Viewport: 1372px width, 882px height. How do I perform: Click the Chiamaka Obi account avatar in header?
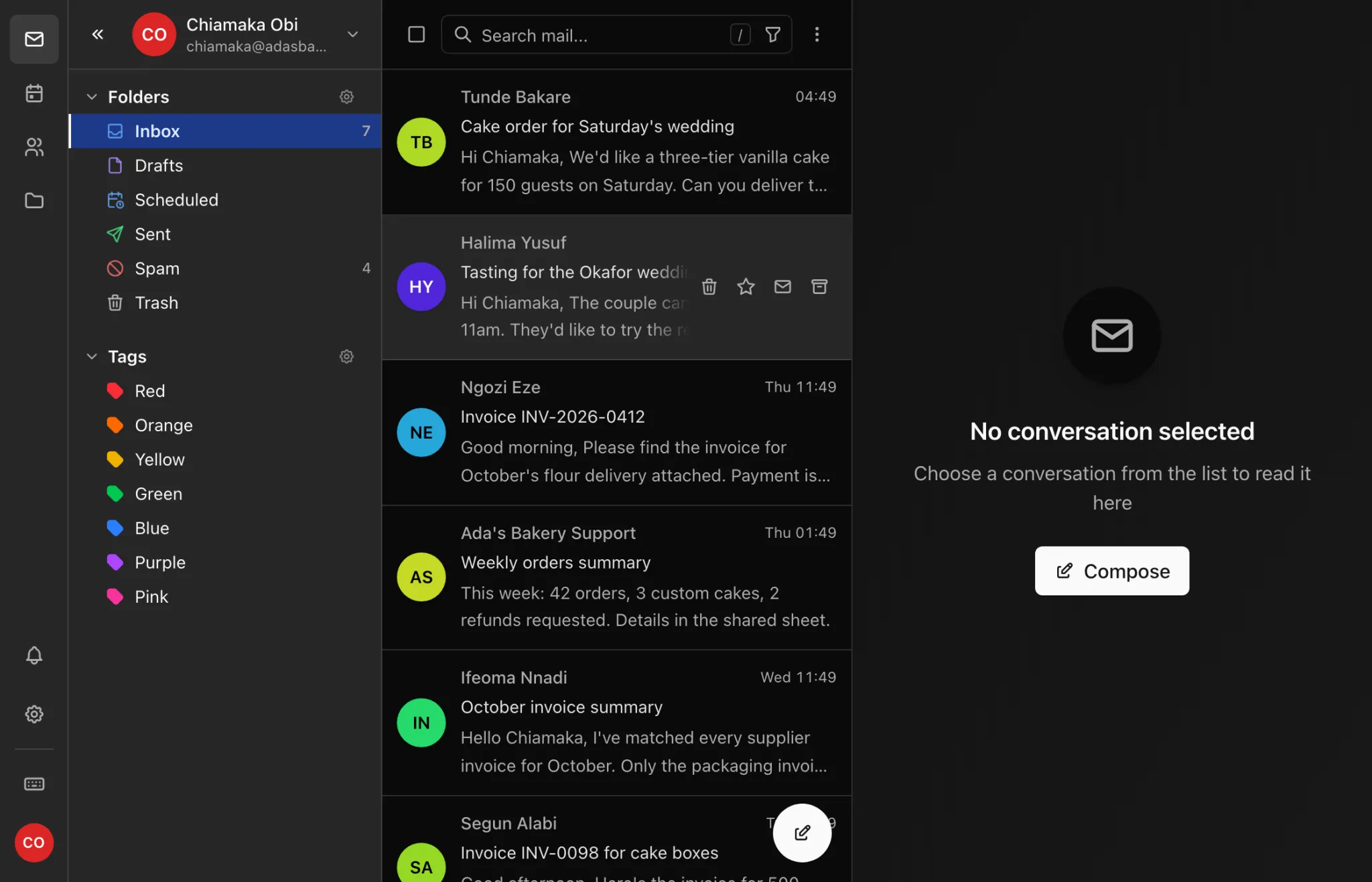154,34
